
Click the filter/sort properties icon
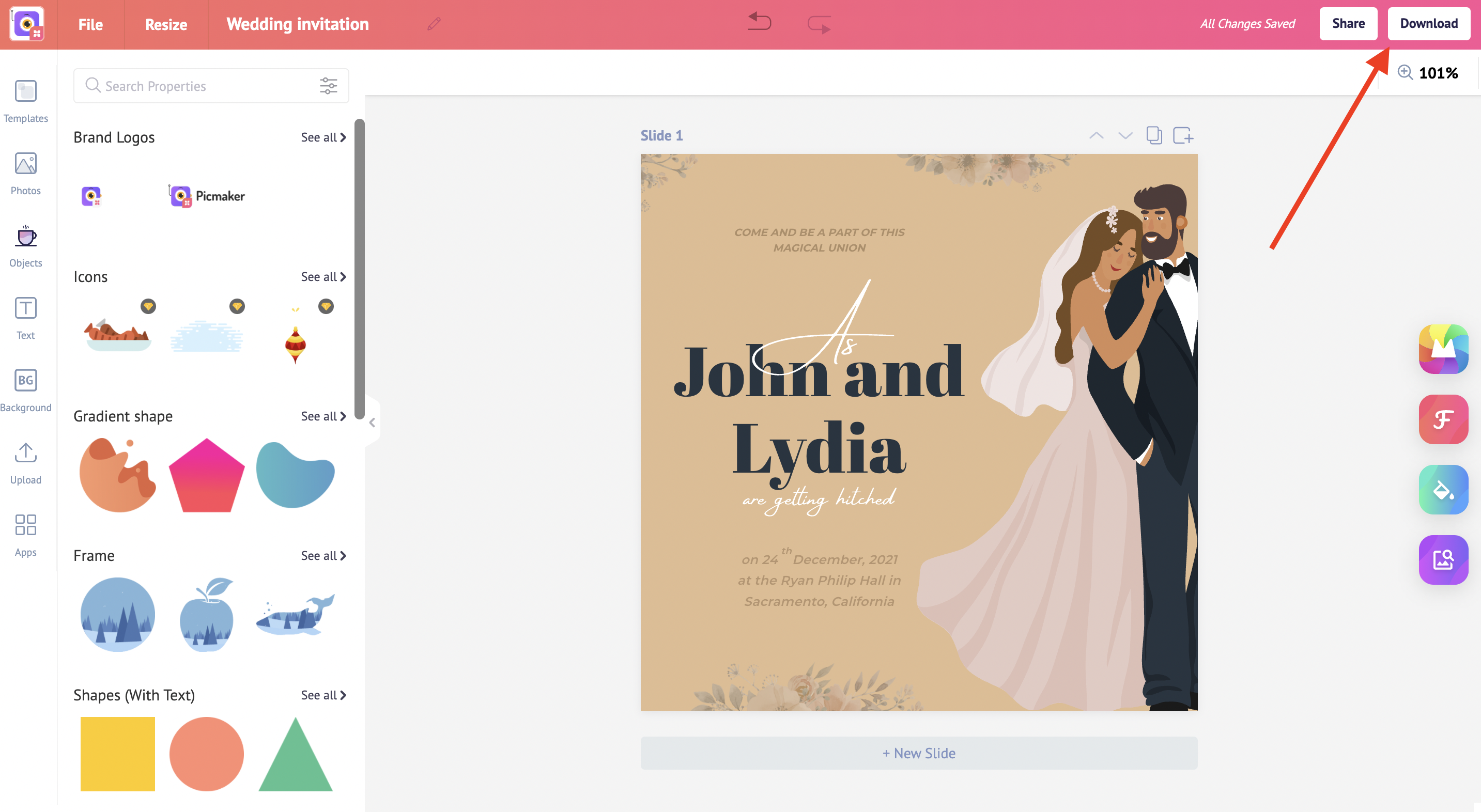click(x=329, y=85)
